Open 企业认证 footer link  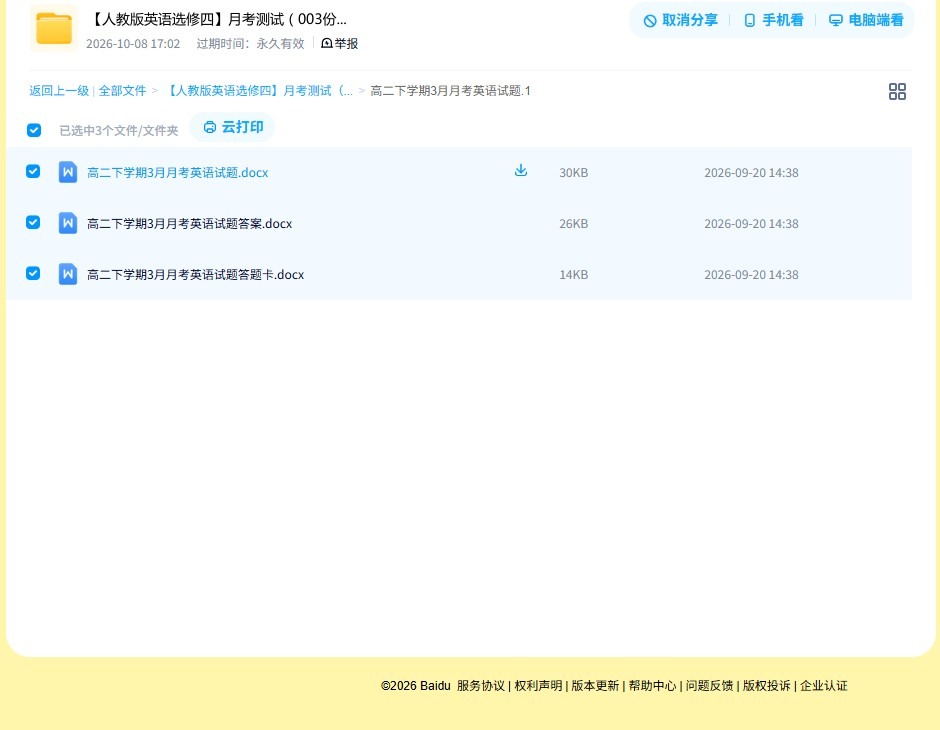(x=824, y=686)
